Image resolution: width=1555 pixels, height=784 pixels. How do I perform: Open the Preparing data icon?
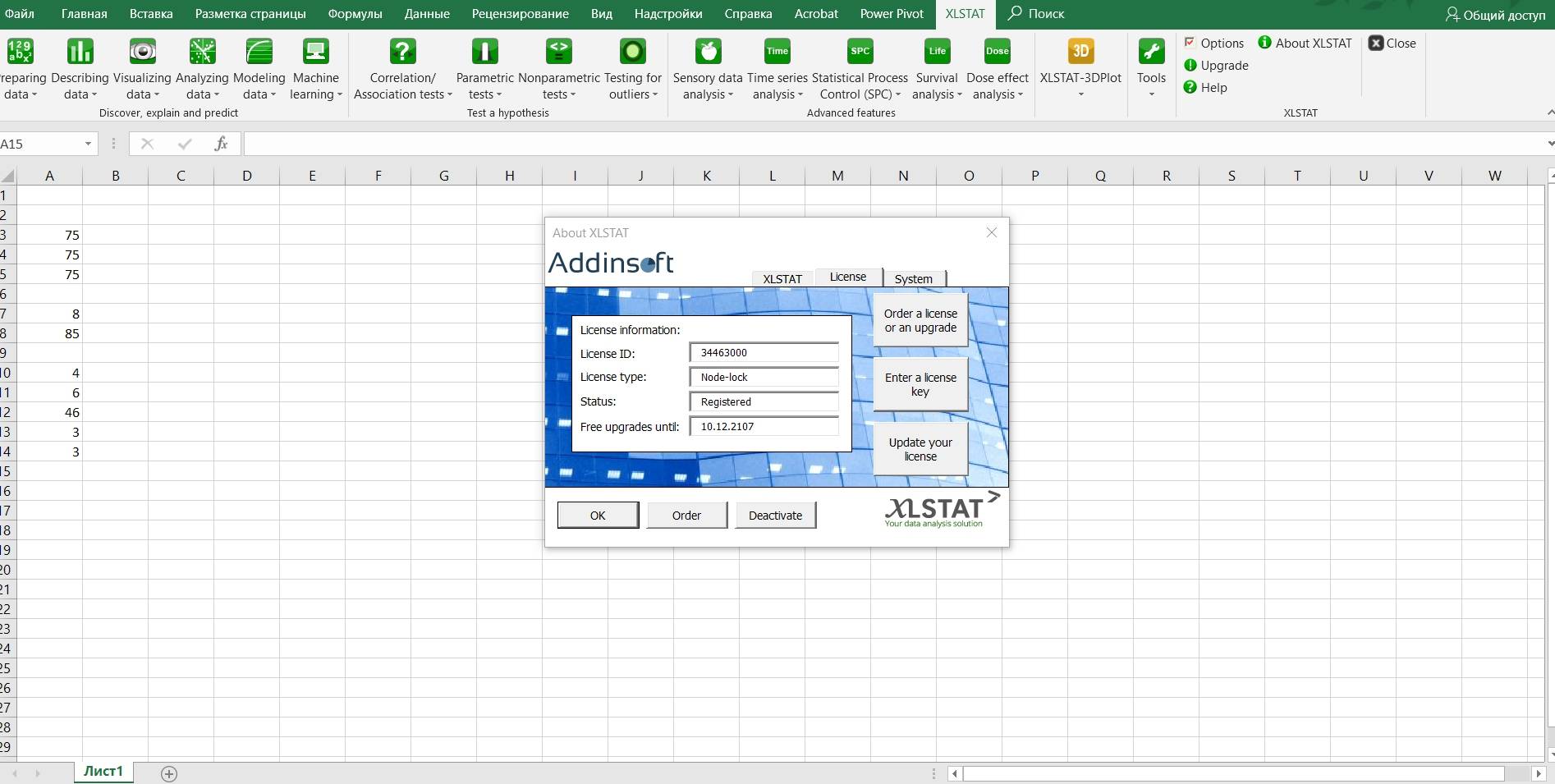(20, 52)
